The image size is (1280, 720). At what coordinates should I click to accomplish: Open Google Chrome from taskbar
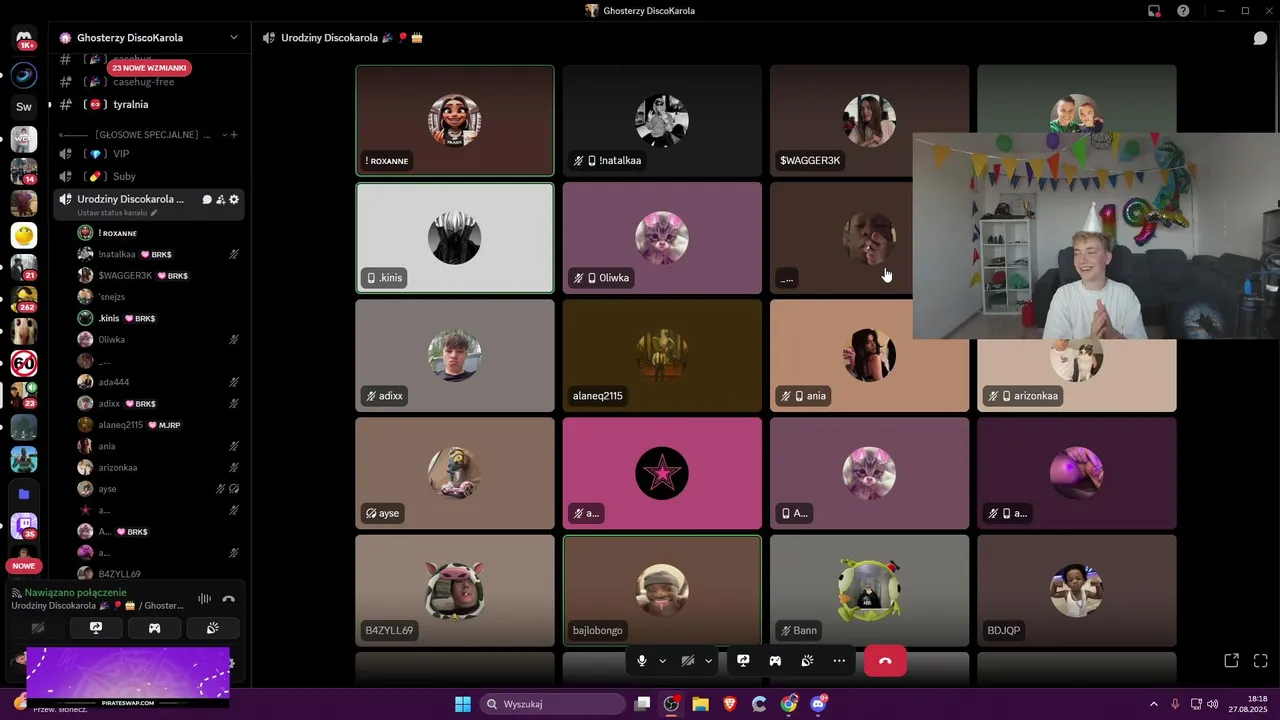(789, 704)
